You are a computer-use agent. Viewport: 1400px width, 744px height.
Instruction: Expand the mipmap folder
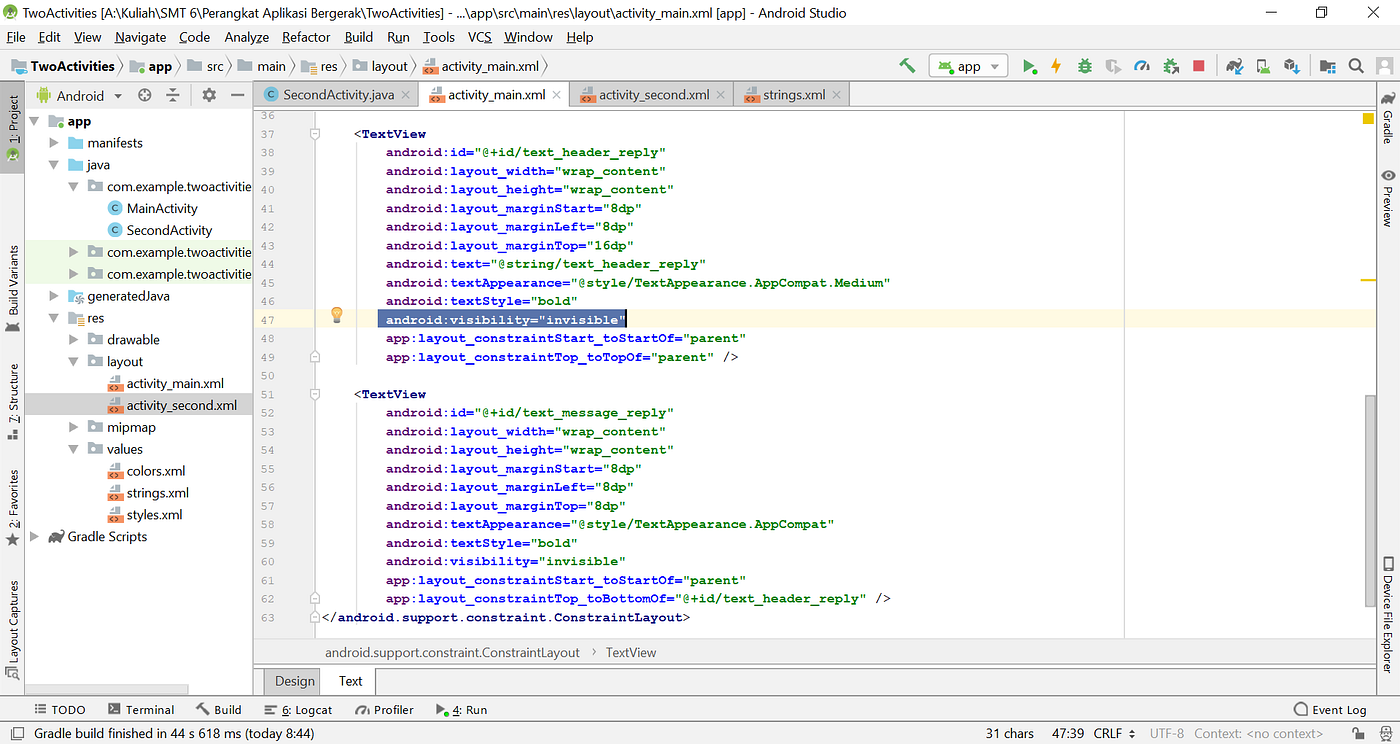tap(74, 427)
